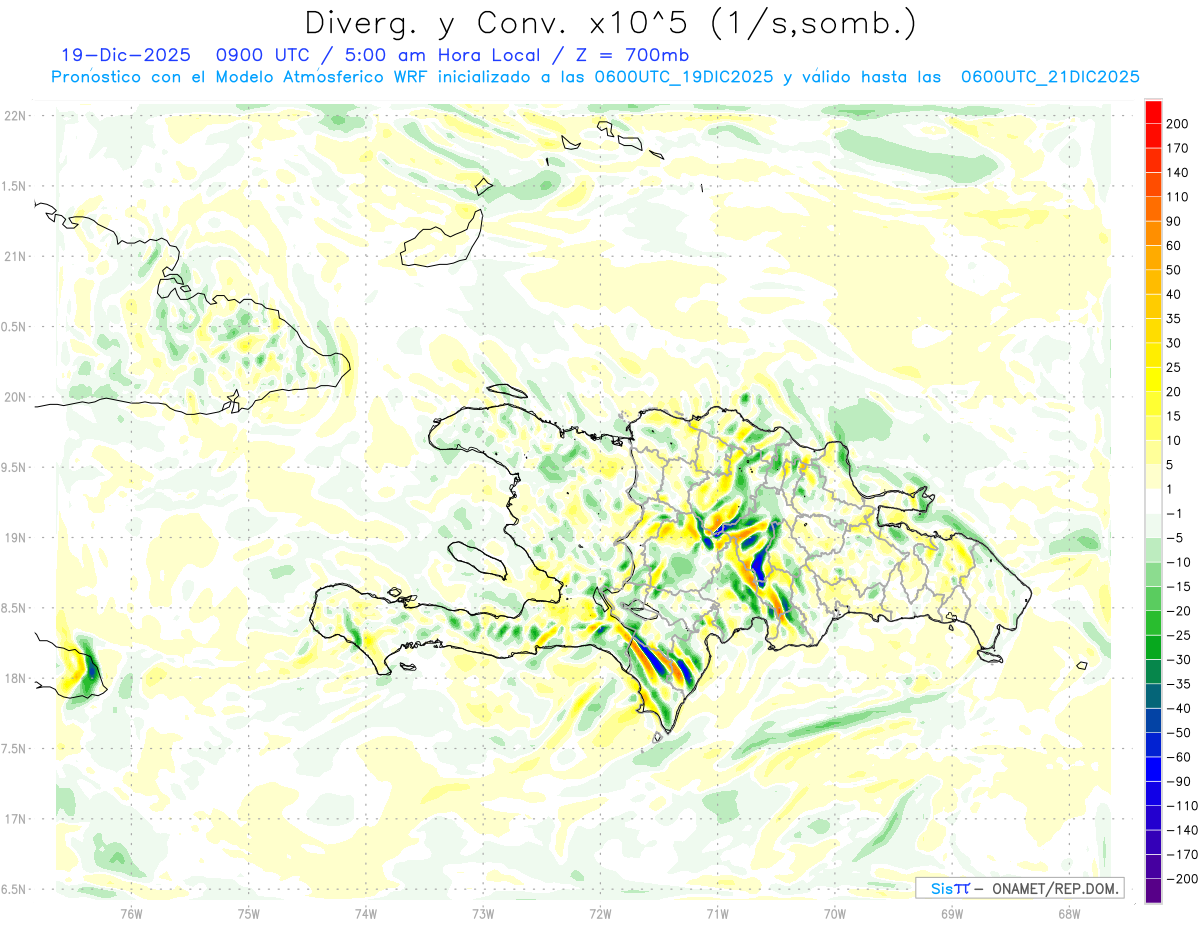Click the '18N' latitude label

[x=14, y=678]
